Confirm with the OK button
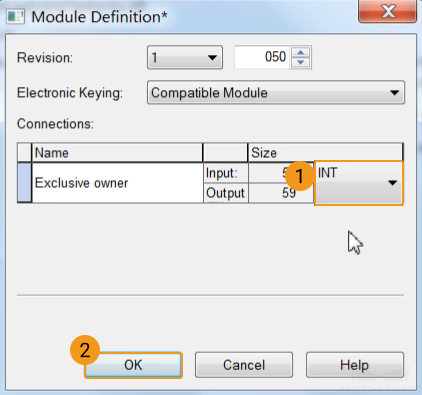 tap(133, 365)
